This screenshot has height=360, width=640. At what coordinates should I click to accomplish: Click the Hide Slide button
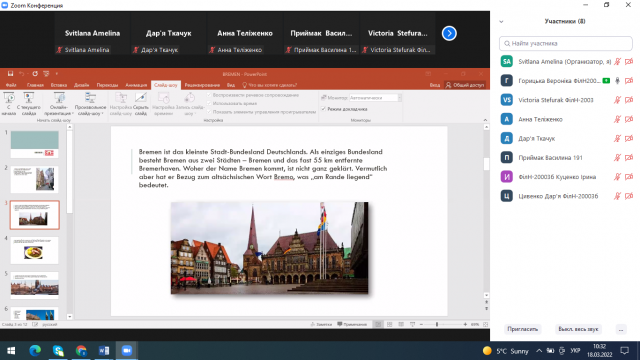click(x=141, y=104)
